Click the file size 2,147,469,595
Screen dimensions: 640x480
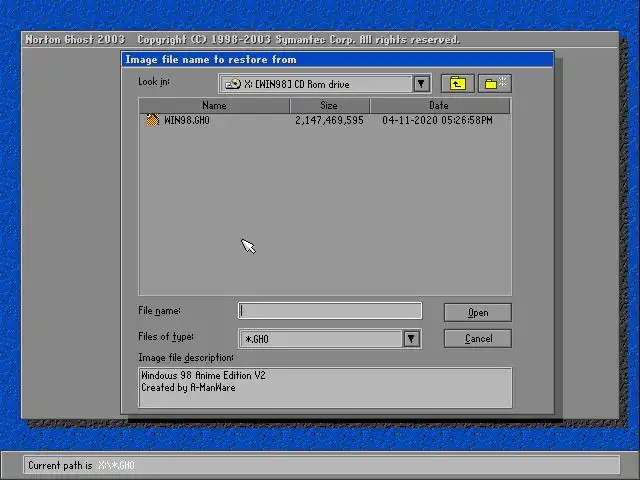coord(329,120)
